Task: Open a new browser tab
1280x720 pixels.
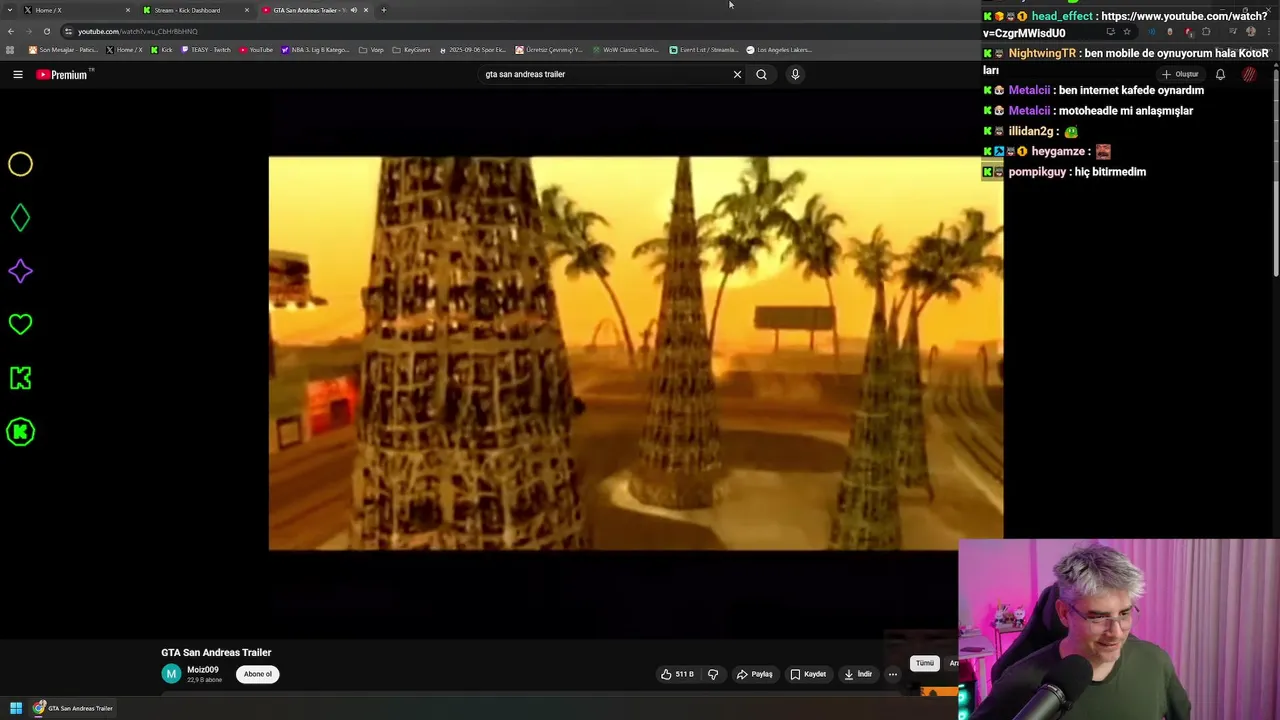Action: click(x=383, y=10)
